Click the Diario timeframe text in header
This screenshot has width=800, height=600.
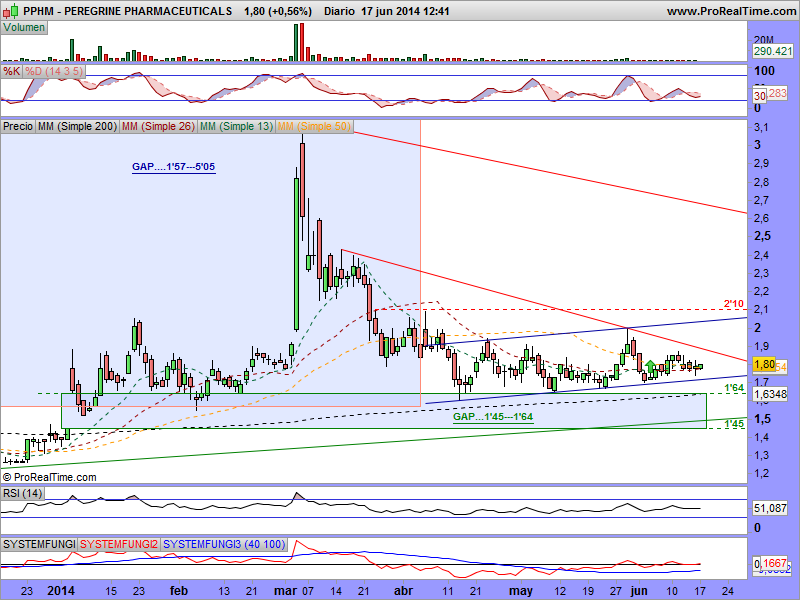339,11
